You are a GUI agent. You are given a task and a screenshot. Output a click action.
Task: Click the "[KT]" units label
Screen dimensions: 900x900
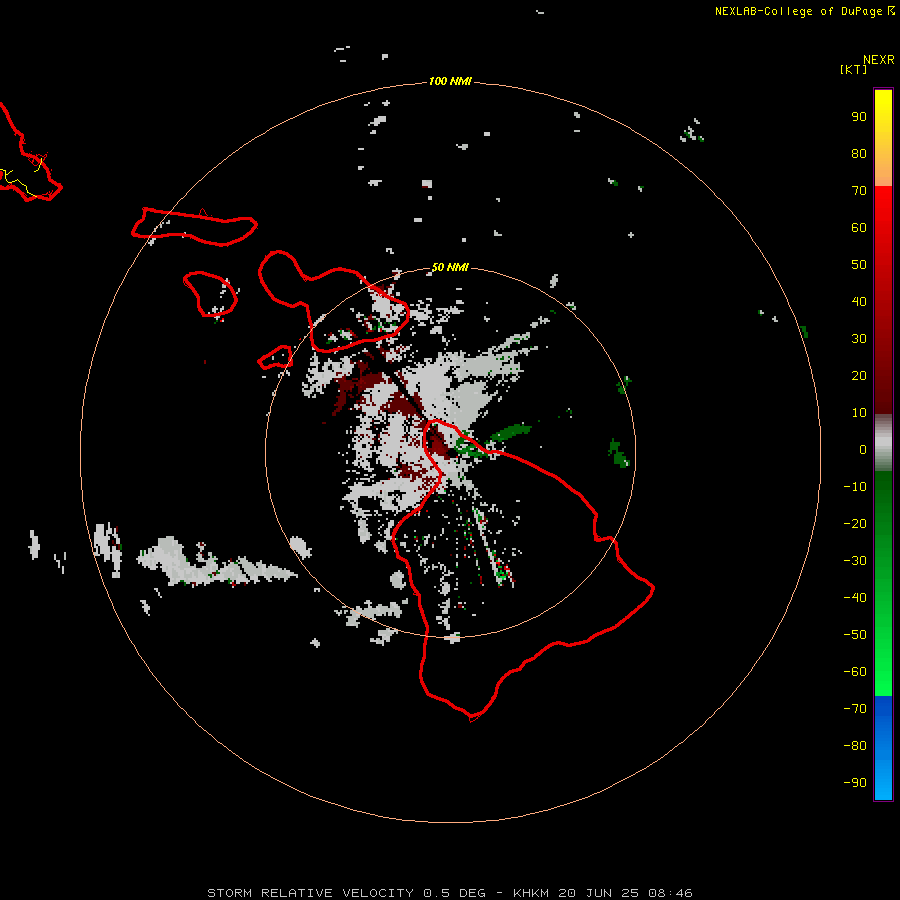coord(854,69)
